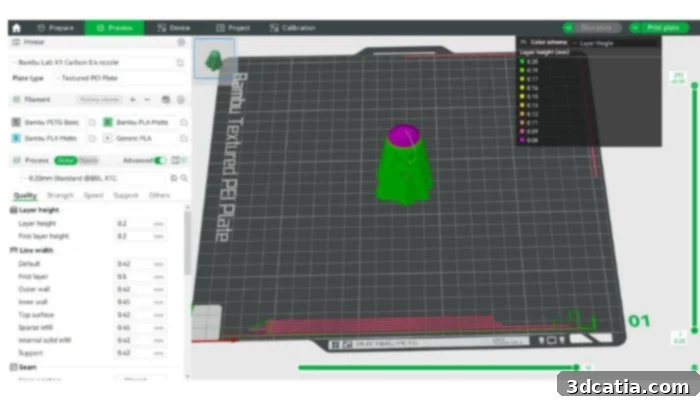700x400 pixels.
Task: Remove a filament with minus icon
Action: click(x=147, y=100)
